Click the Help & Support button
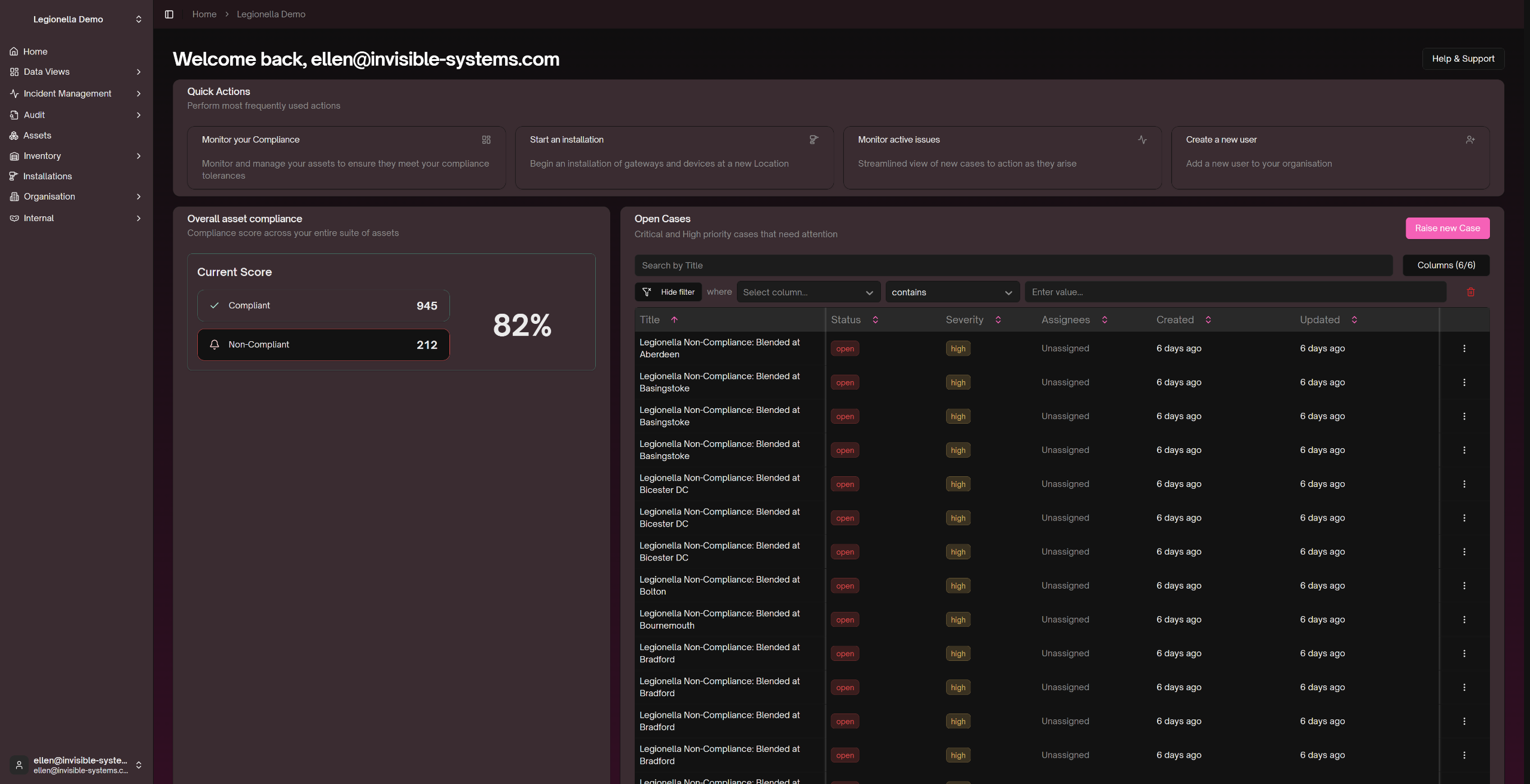Viewport: 1530px width, 784px height. pos(1462,59)
